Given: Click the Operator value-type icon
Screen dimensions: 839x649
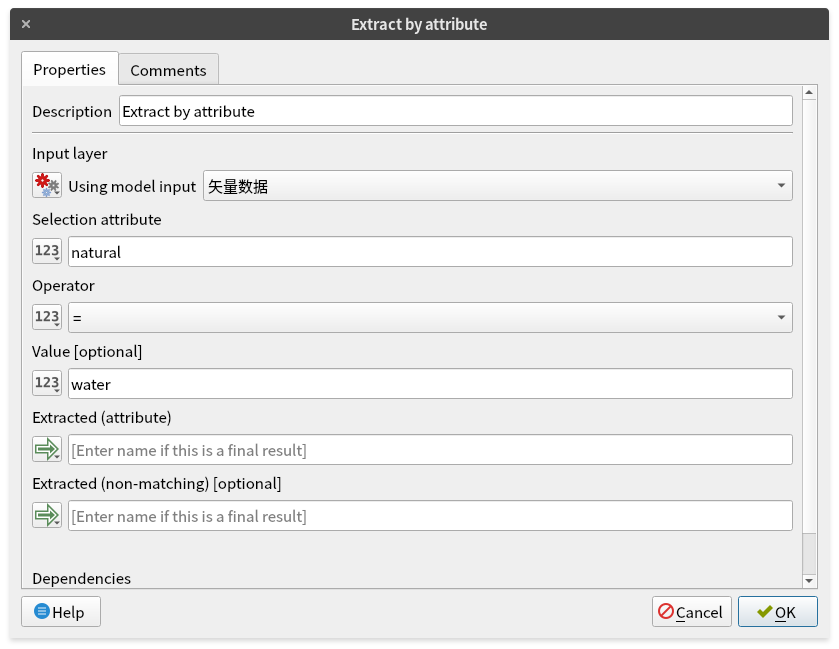Looking at the screenshot, I should coord(47,318).
